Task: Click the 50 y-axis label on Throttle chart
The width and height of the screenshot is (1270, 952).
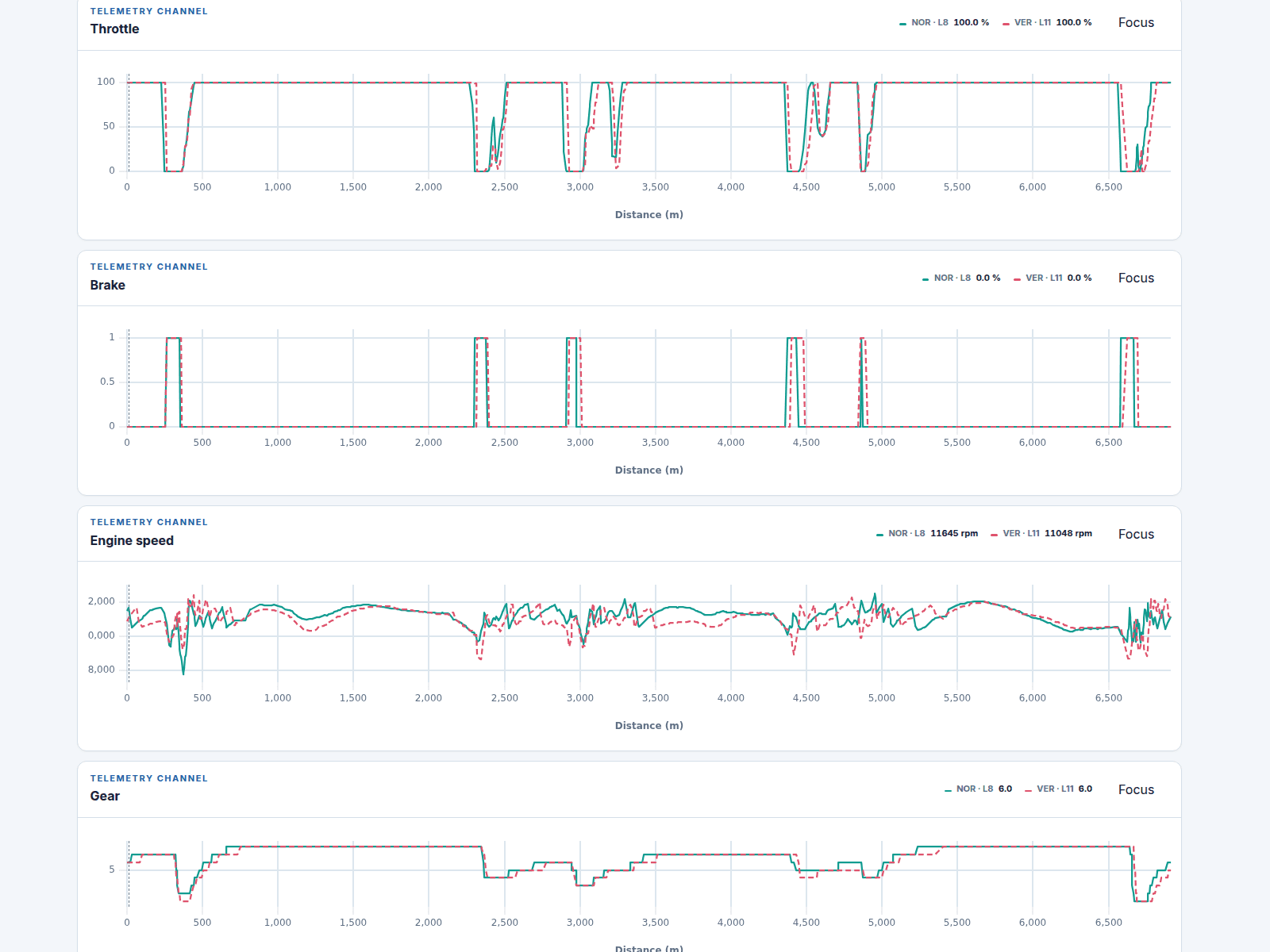Action: click(x=109, y=126)
